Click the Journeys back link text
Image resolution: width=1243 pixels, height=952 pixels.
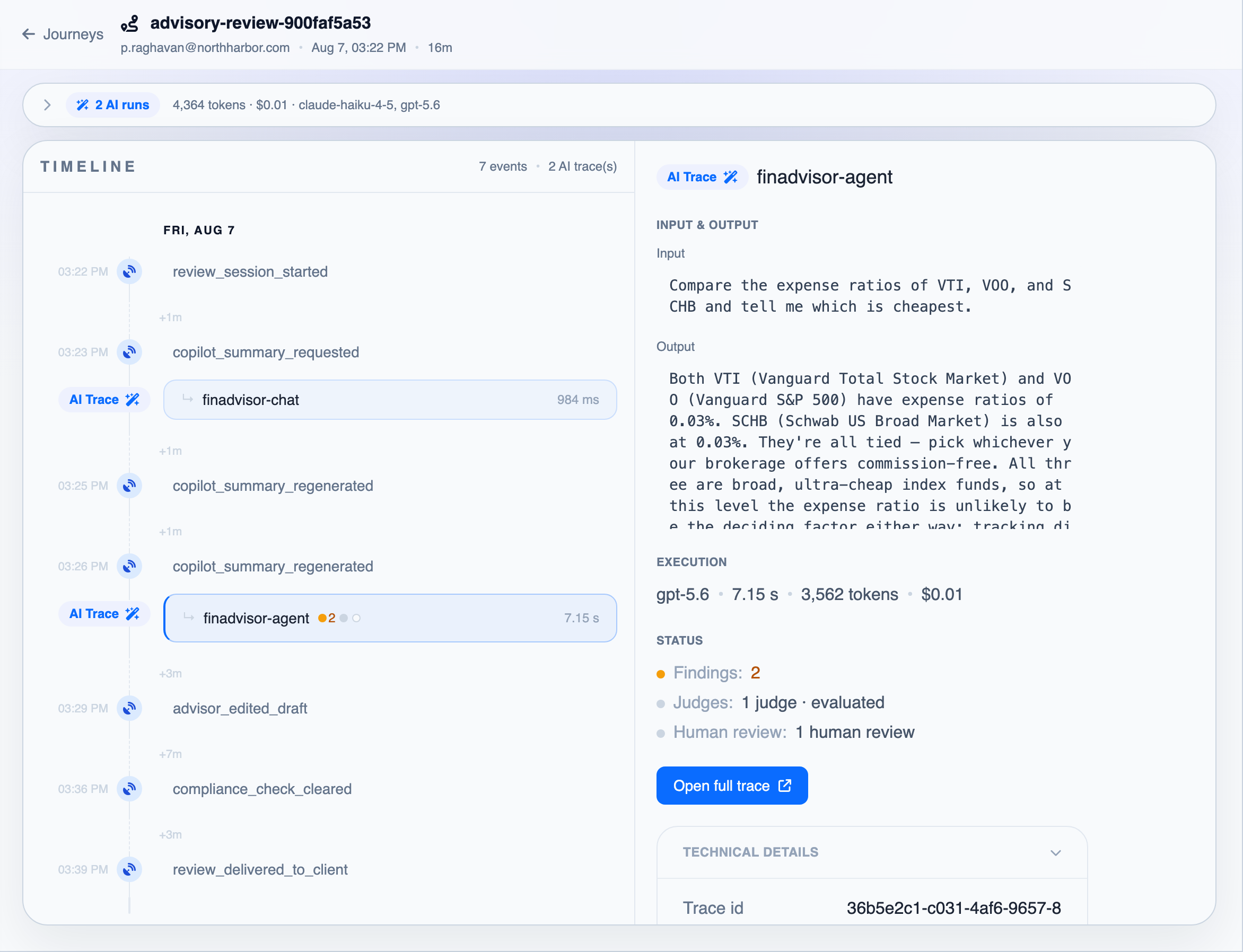point(73,34)
